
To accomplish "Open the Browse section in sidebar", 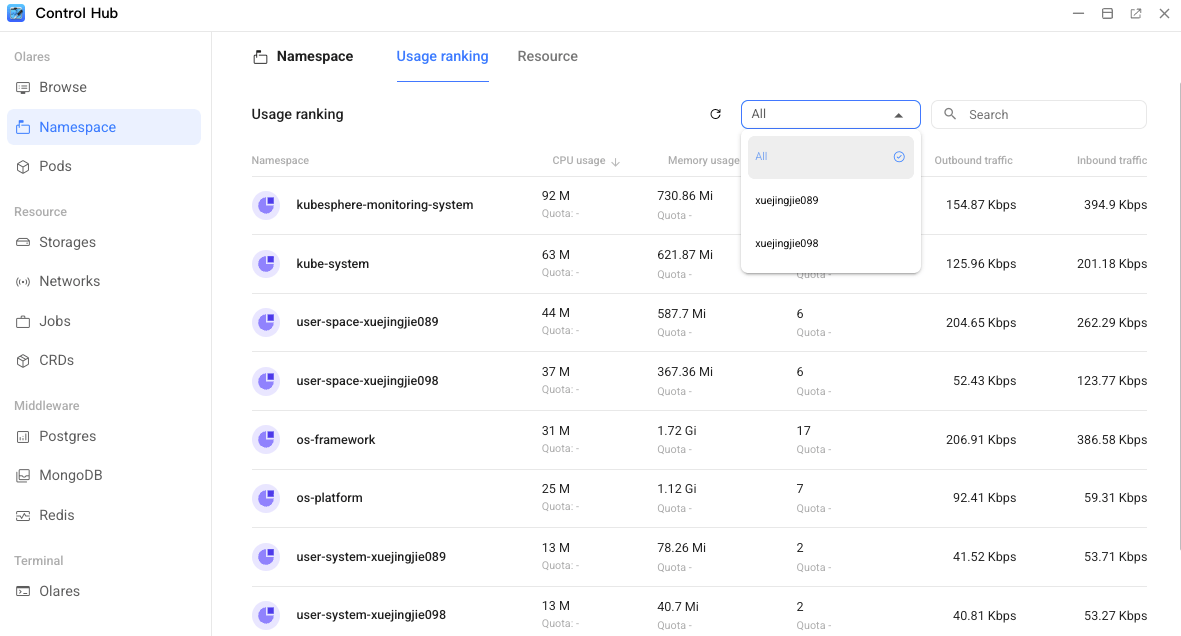I will click(63, 87).
